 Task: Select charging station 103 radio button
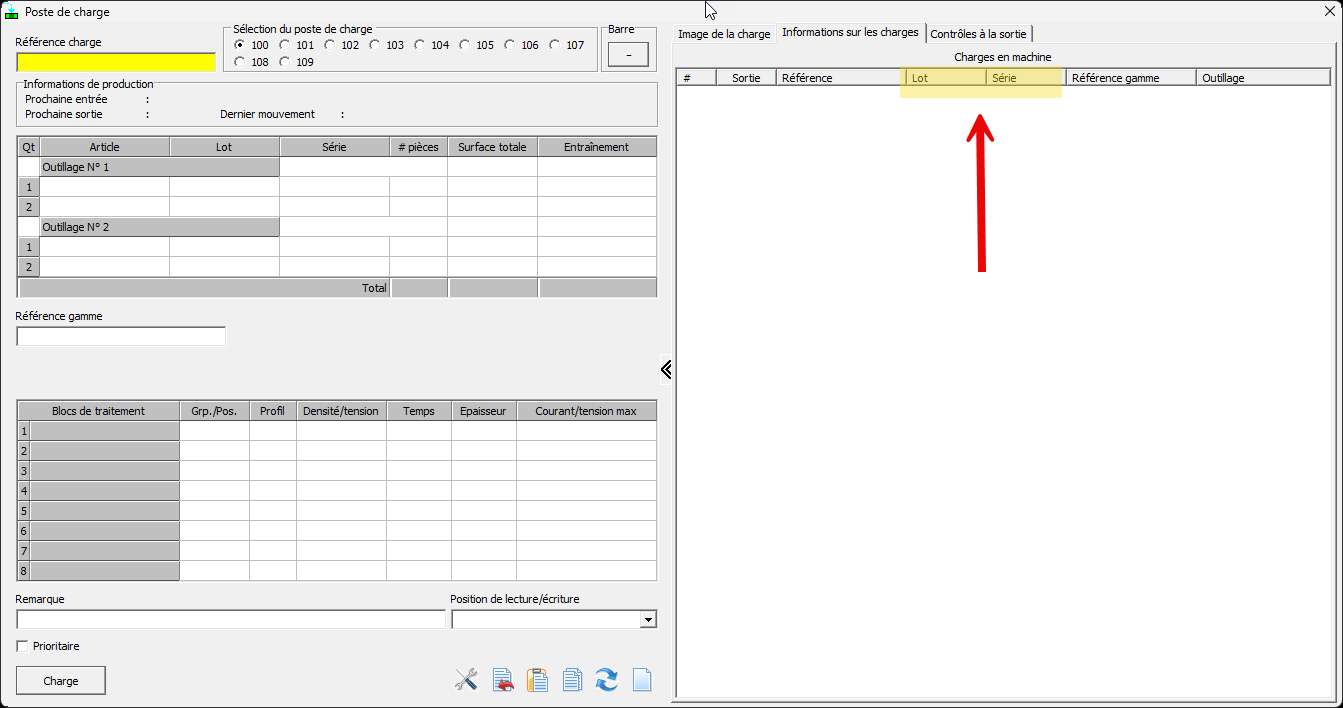point(375,45)
